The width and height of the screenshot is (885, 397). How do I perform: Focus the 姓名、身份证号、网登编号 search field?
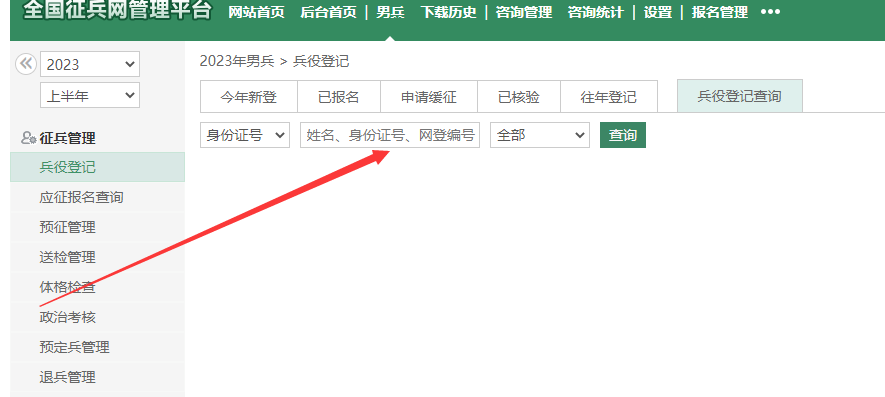pos(390,135)
